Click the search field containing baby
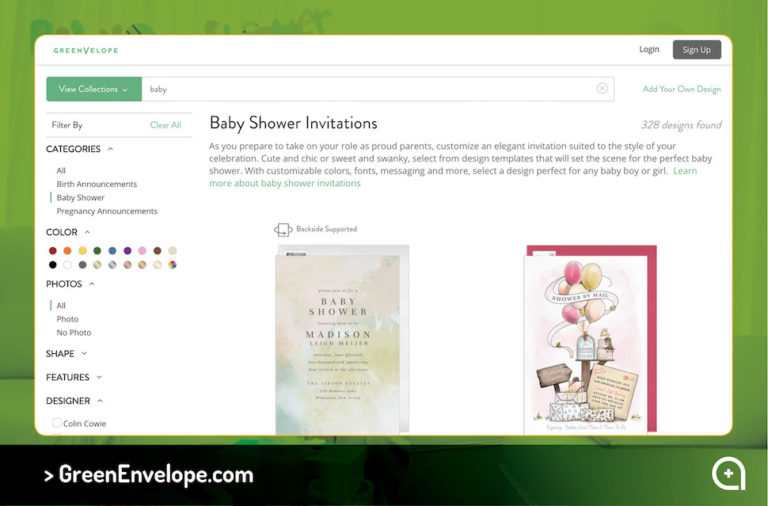Image resolution: width=768 pixels, height=506 pixels. pos(378,89)
